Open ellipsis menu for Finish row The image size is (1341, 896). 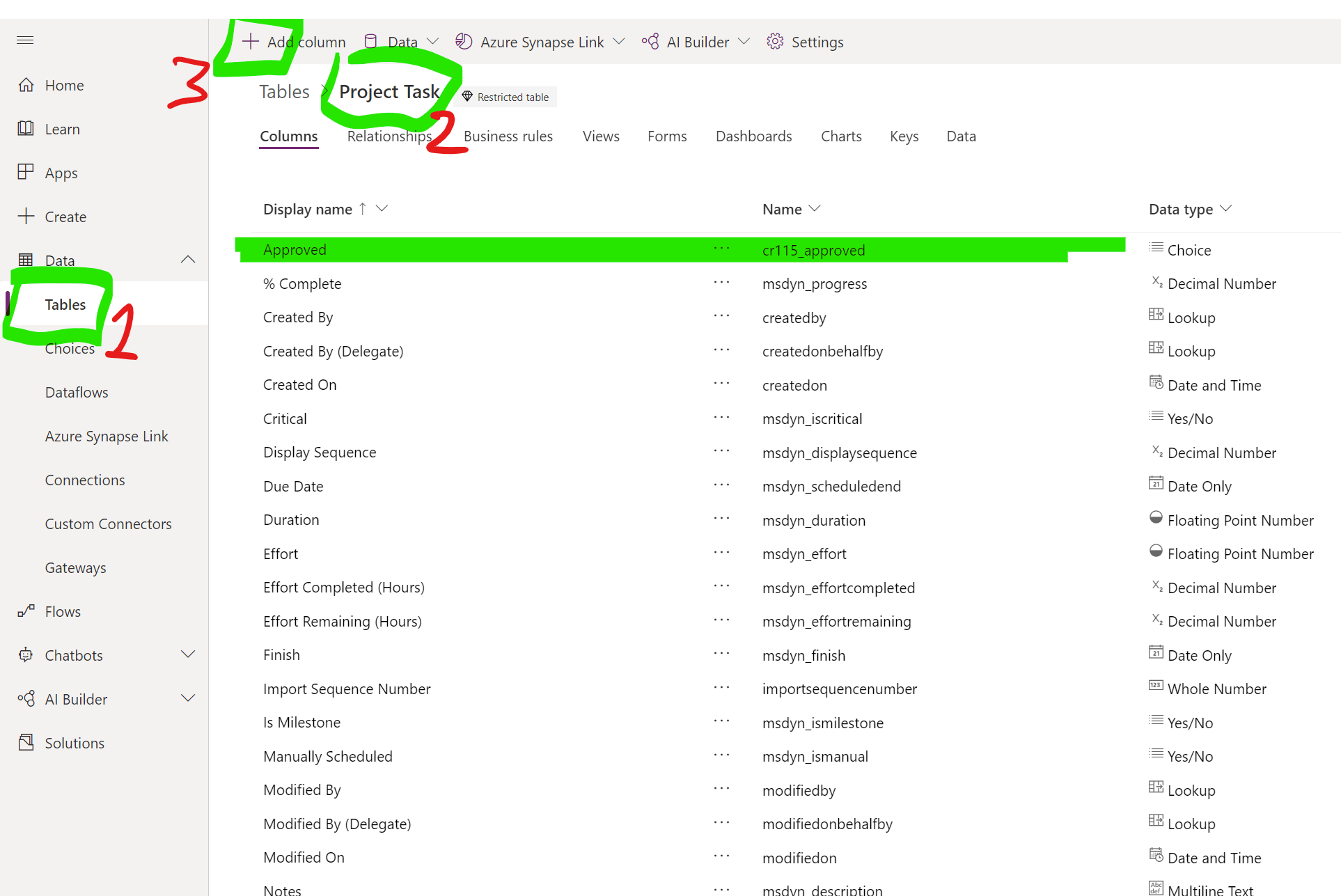point(721,654)
